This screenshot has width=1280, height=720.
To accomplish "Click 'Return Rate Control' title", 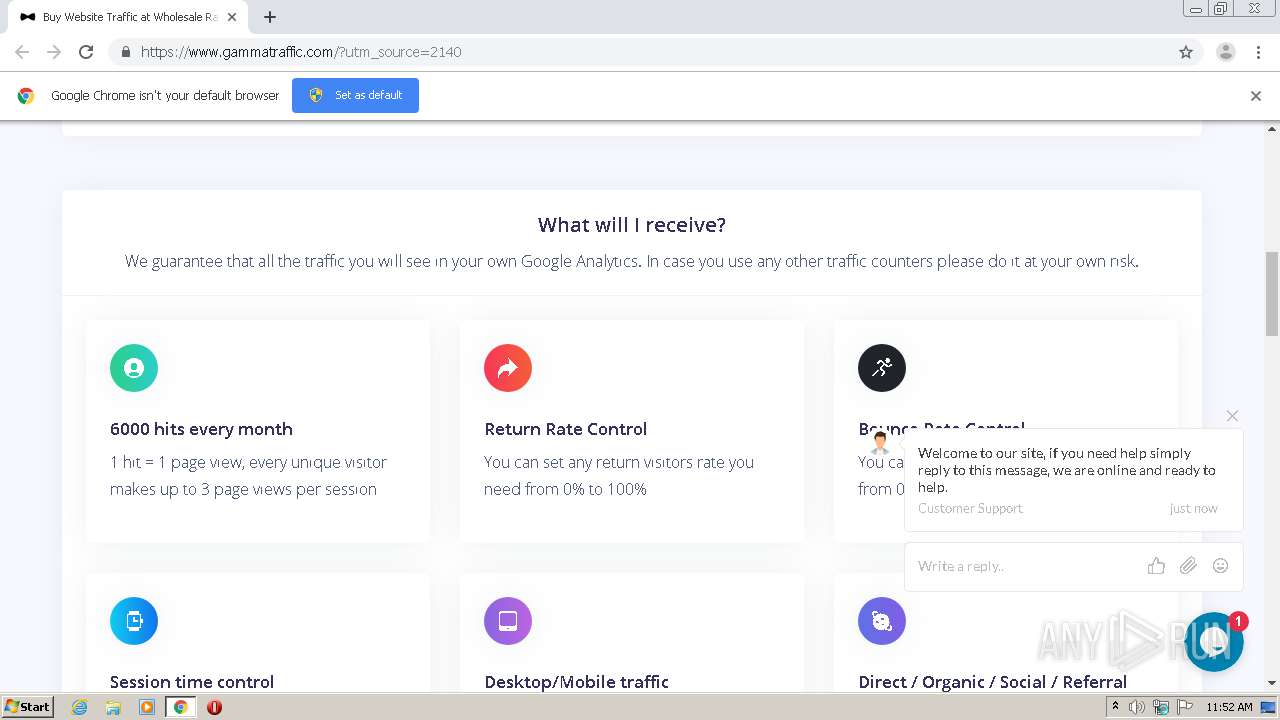I will coord(565,429).
